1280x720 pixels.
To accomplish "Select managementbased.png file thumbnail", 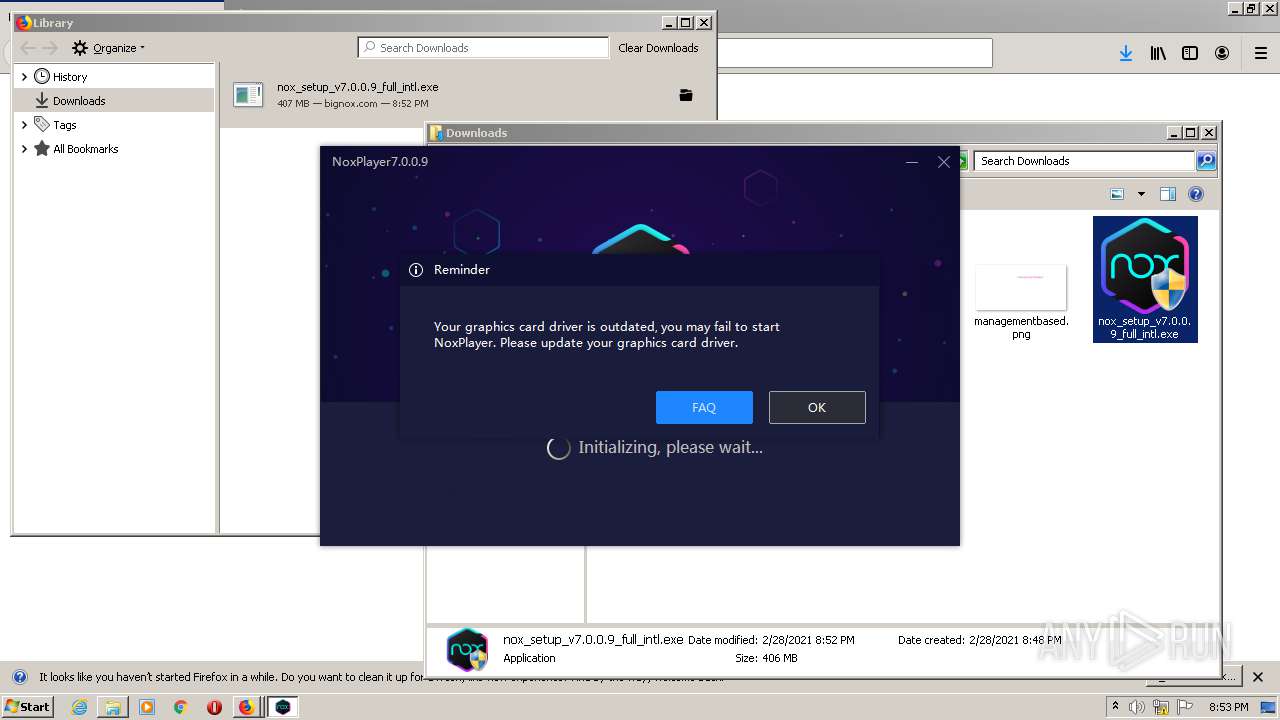I will [1021, 288].
